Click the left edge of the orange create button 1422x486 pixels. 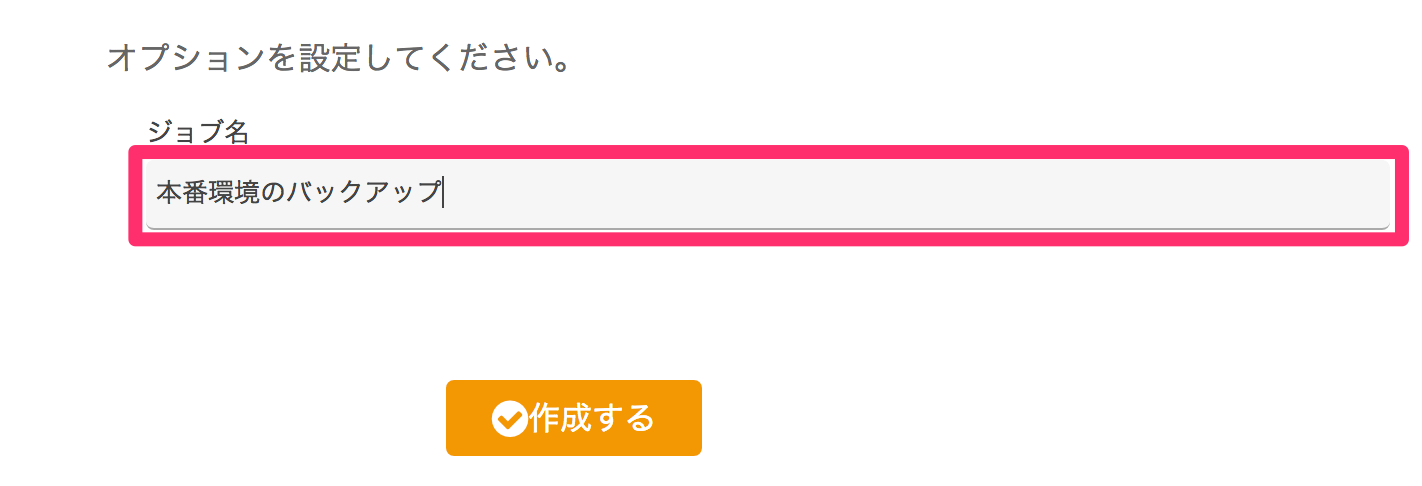(450, 418)
